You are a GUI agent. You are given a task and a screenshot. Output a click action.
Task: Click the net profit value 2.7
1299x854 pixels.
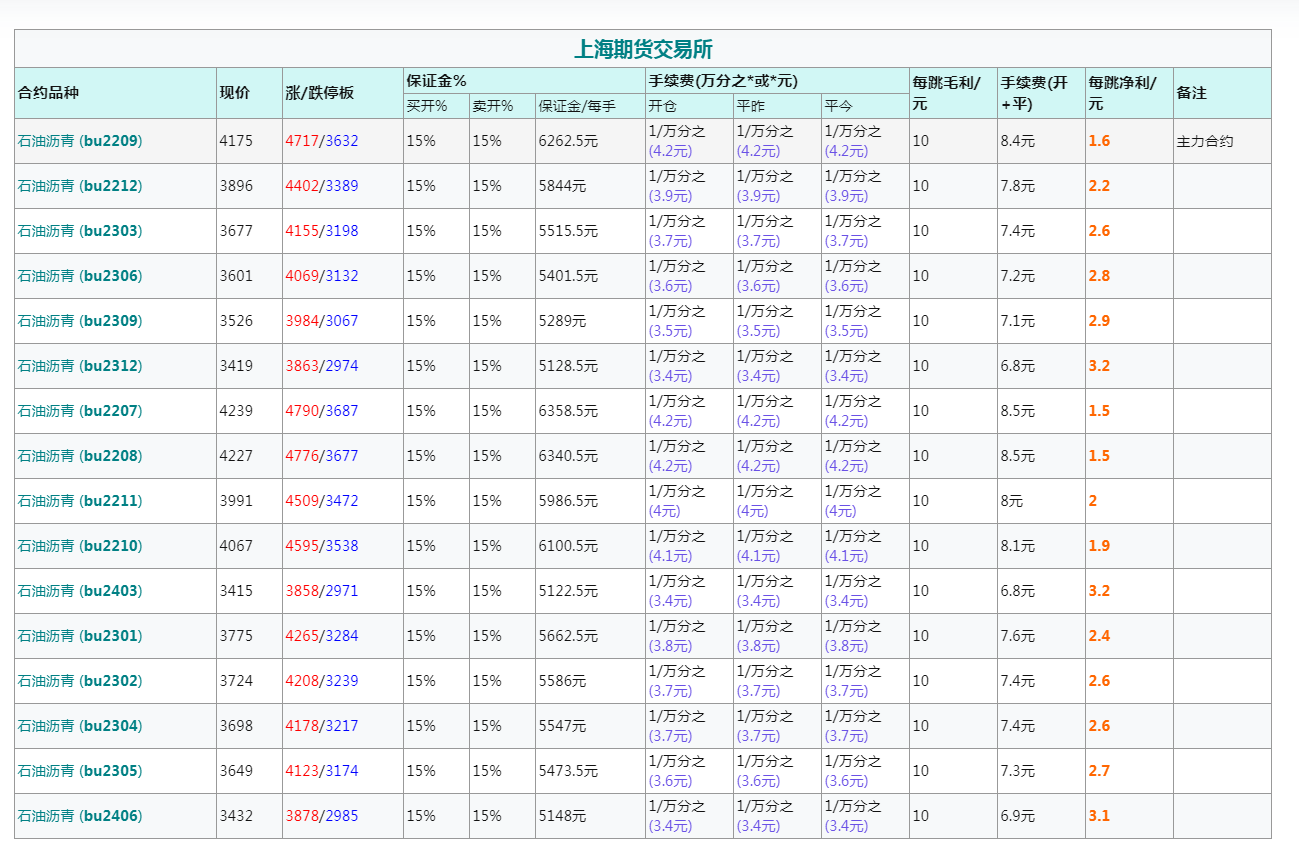coord(1099,771)
